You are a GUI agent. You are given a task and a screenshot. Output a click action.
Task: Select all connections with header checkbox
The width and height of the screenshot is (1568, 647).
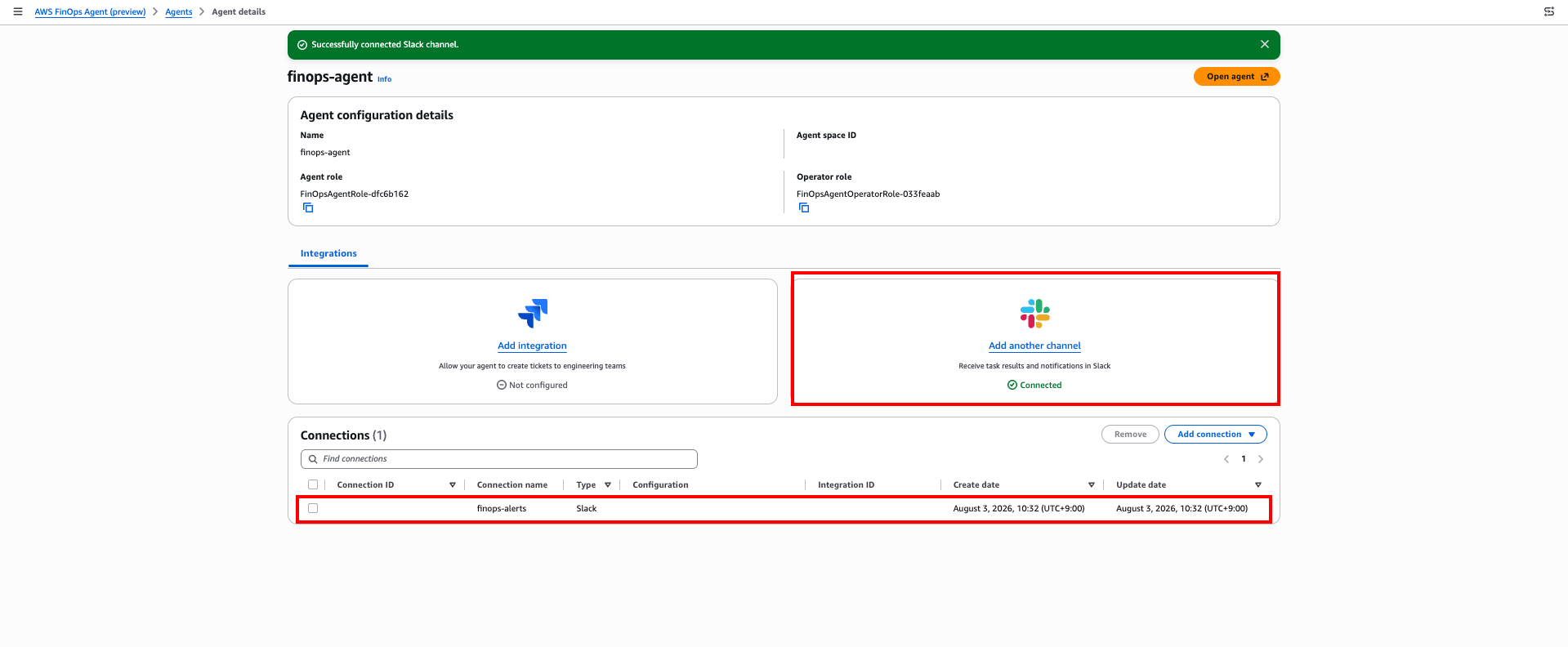tap(313, 484)
